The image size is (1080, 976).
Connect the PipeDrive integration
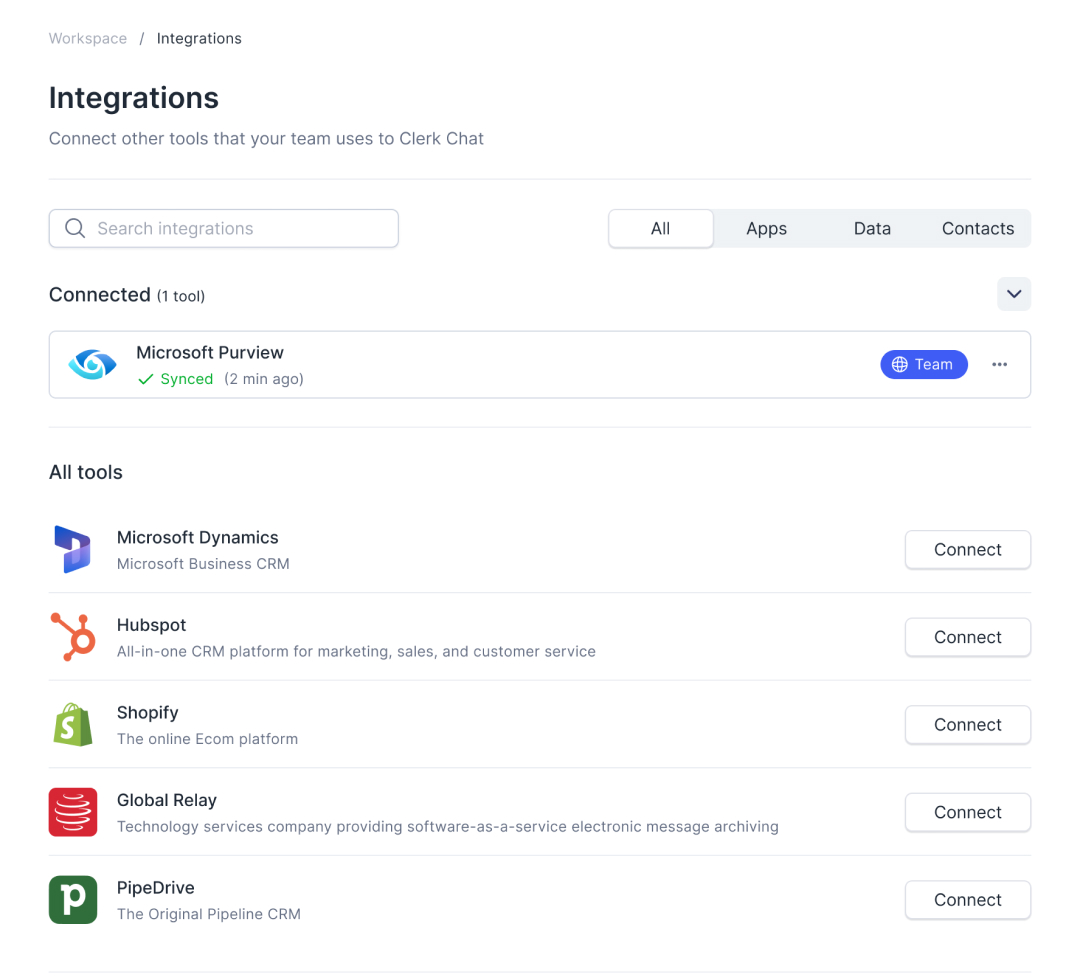click(x=968, y=900)
